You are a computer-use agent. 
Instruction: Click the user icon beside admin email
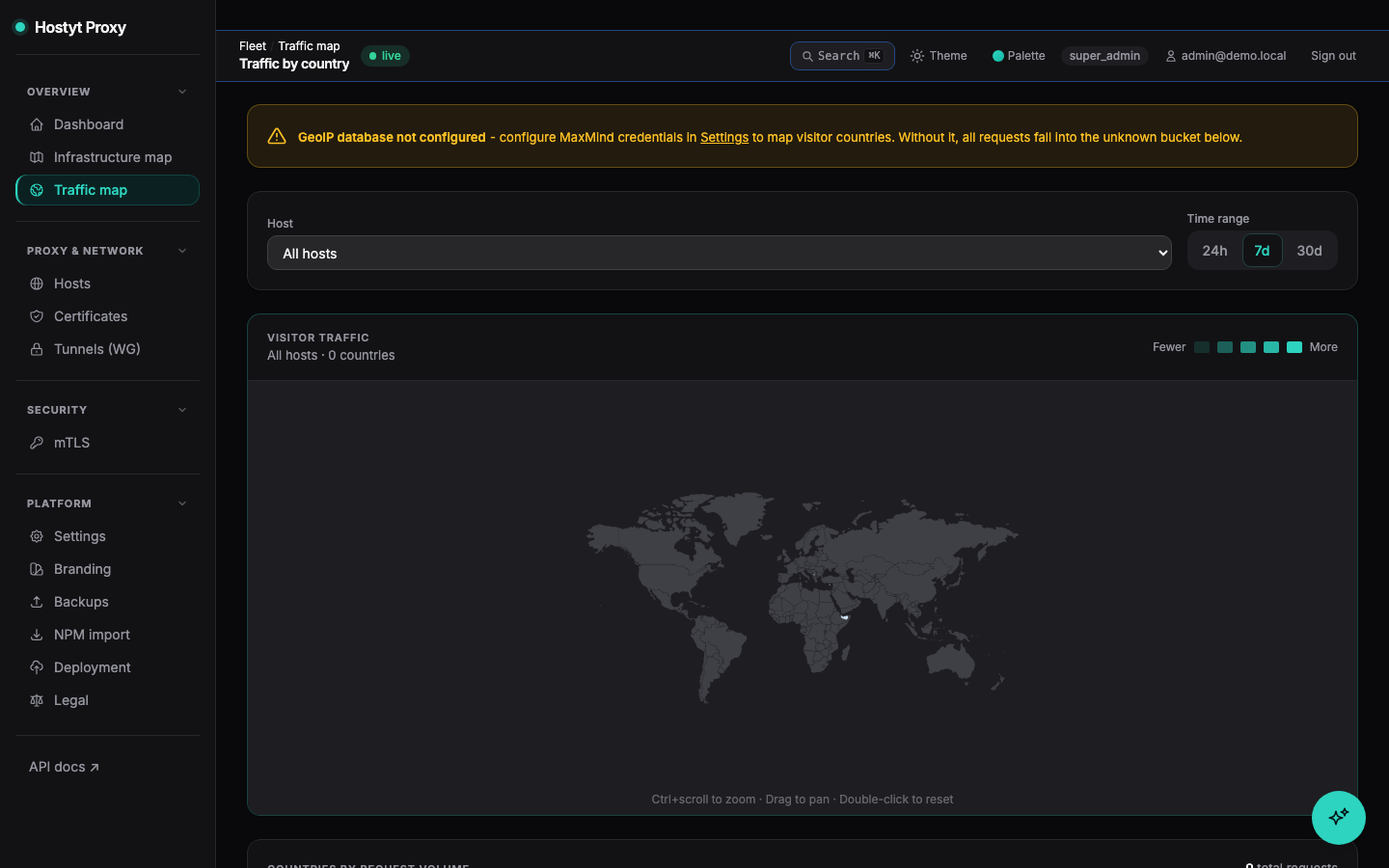tap(1171, 56)
